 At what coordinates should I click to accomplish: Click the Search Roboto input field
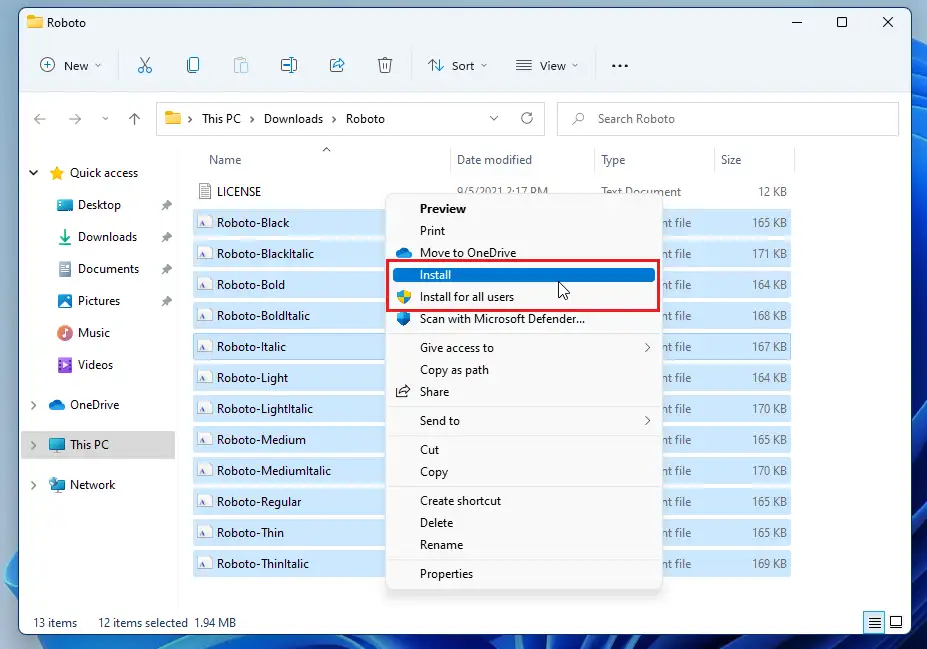728,119
